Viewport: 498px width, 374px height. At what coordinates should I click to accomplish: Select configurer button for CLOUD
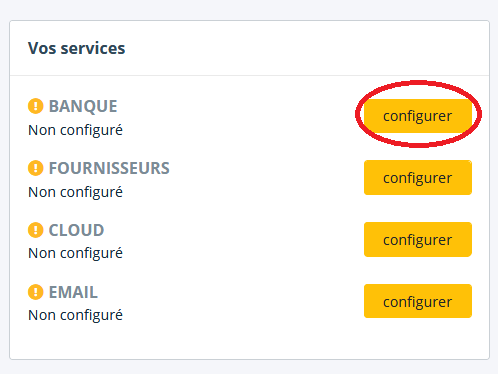coord(418,240)
